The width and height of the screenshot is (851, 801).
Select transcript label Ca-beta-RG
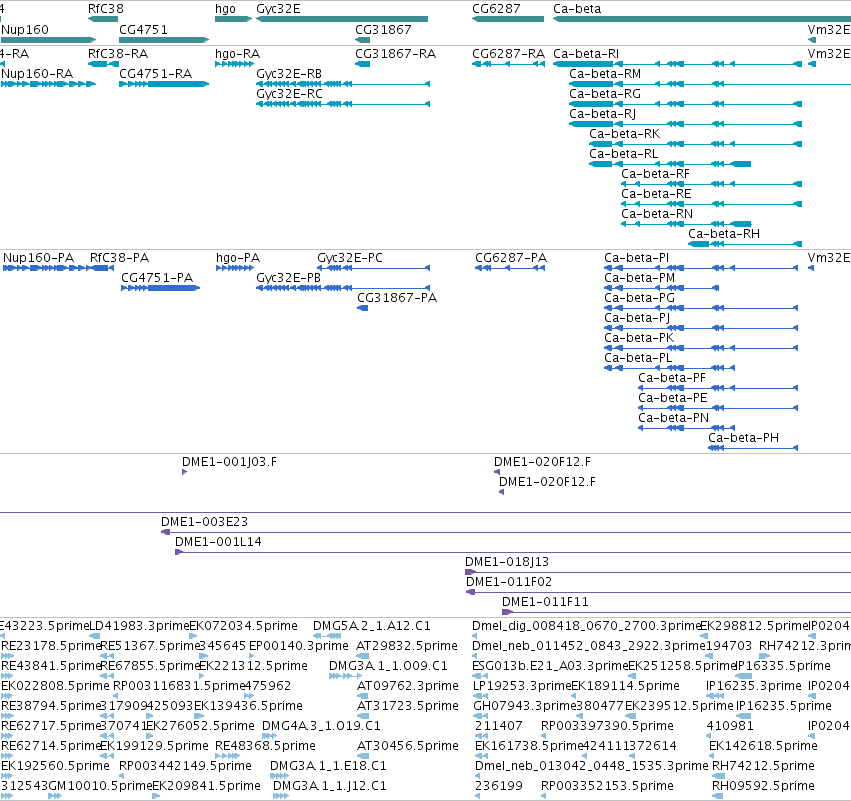605,94
